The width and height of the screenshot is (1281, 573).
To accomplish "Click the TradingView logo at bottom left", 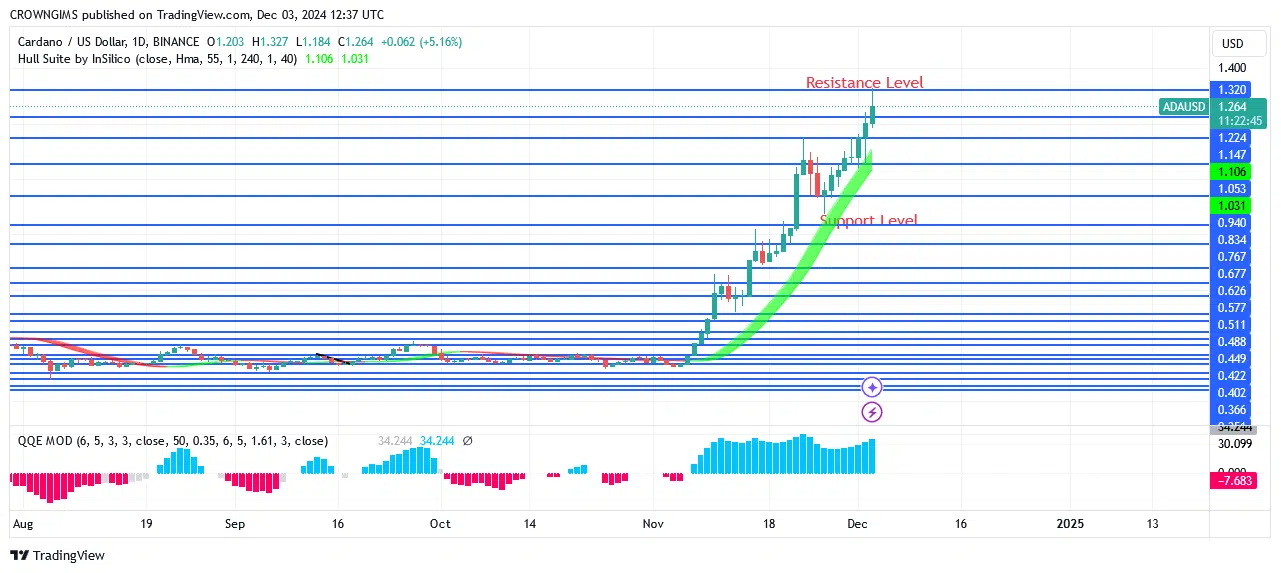I will pyautogui.click(x=58, y=555).
